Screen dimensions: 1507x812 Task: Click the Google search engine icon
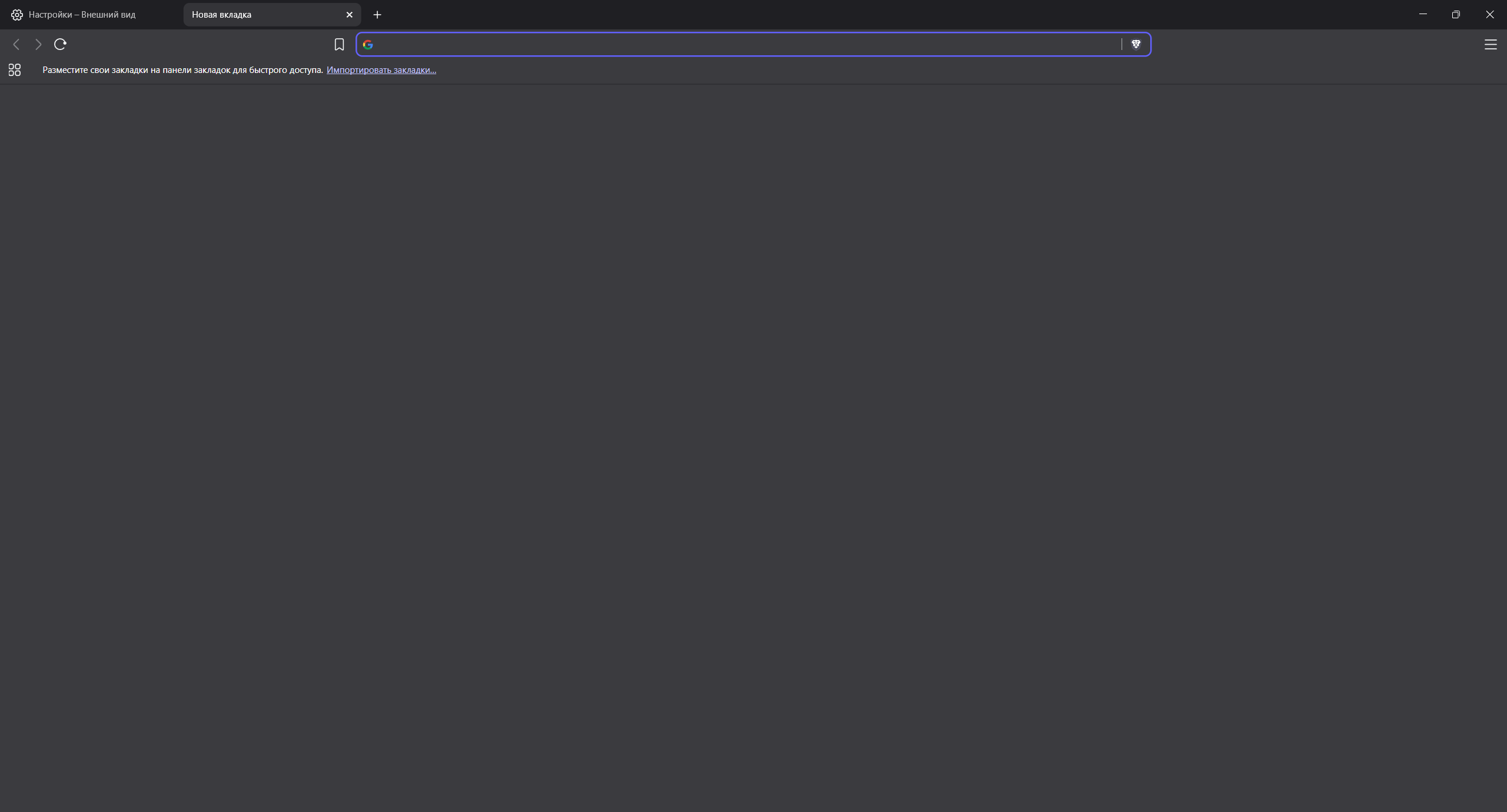[369, 44]
